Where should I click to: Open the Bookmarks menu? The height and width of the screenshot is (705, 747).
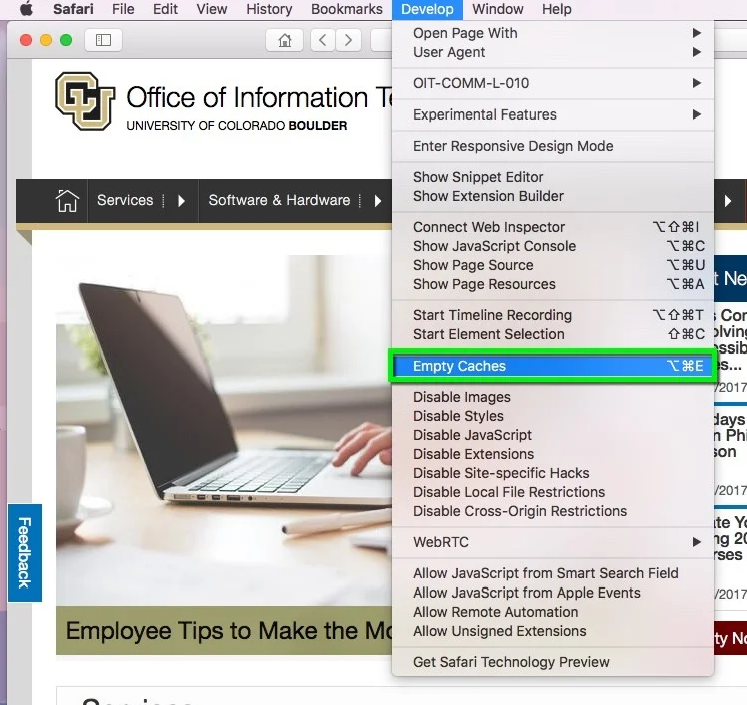(x=347, y=9)
